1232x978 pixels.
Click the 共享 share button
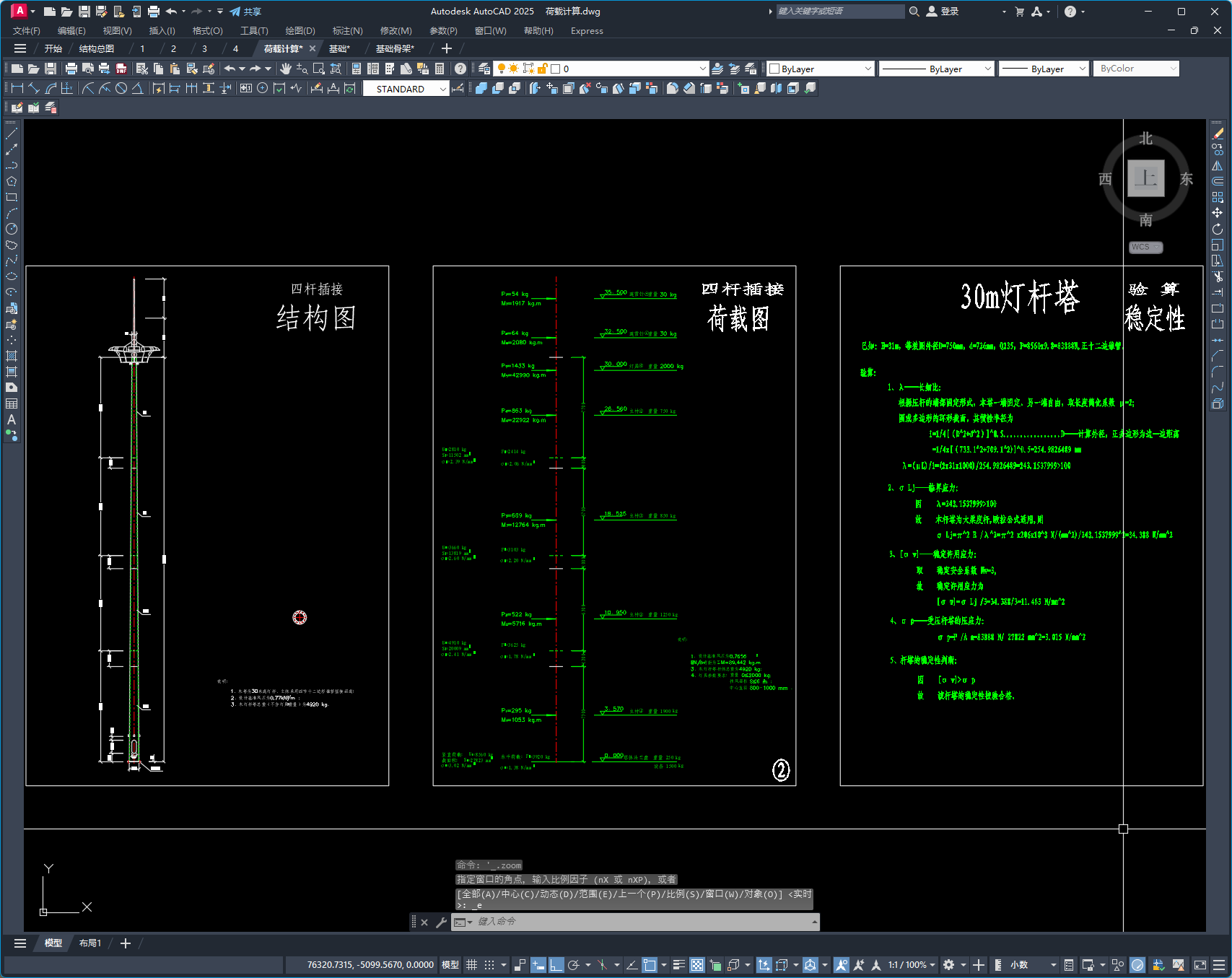point(245,12)
